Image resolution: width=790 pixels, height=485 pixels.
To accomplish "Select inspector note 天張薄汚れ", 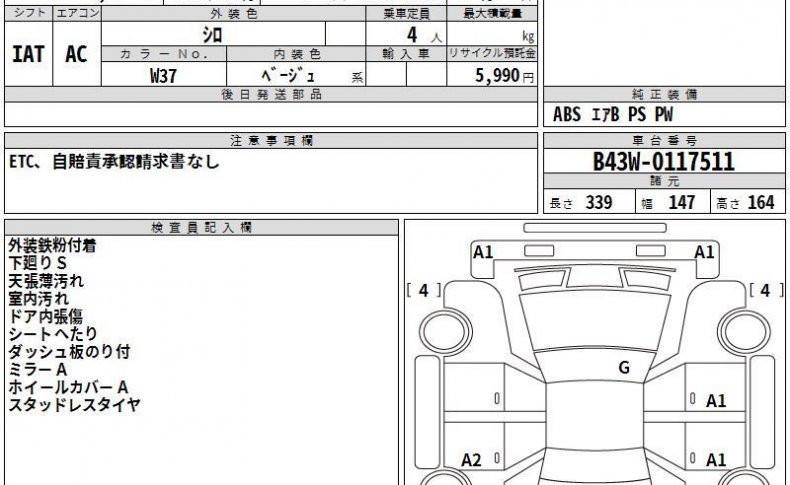I will point(45,281).
